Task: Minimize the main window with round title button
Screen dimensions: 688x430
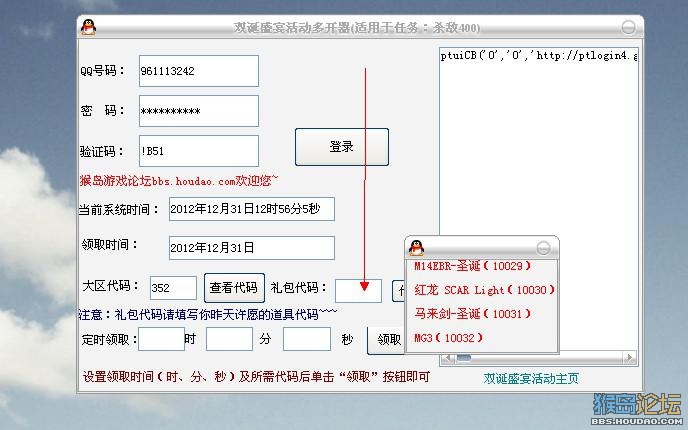Action: pyautogui.click(x=628, y=27)
